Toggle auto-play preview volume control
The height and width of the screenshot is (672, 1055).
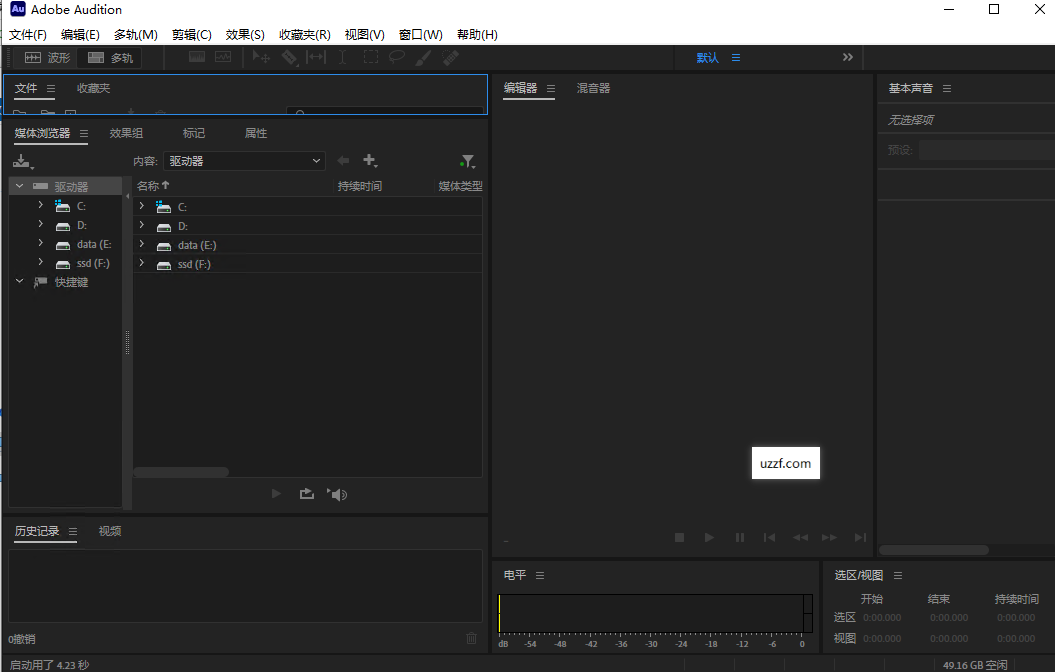pyautogui.click(x=338, y=493)
